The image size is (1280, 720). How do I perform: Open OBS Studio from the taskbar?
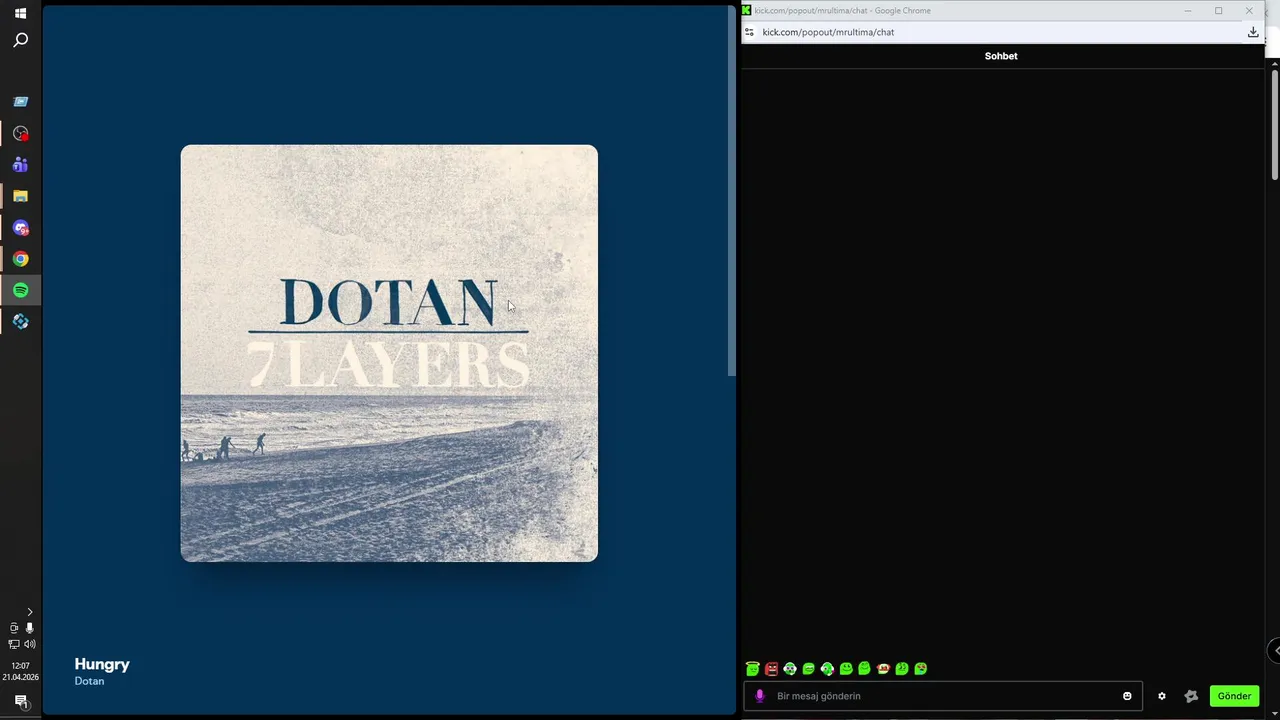click(20, 133)
